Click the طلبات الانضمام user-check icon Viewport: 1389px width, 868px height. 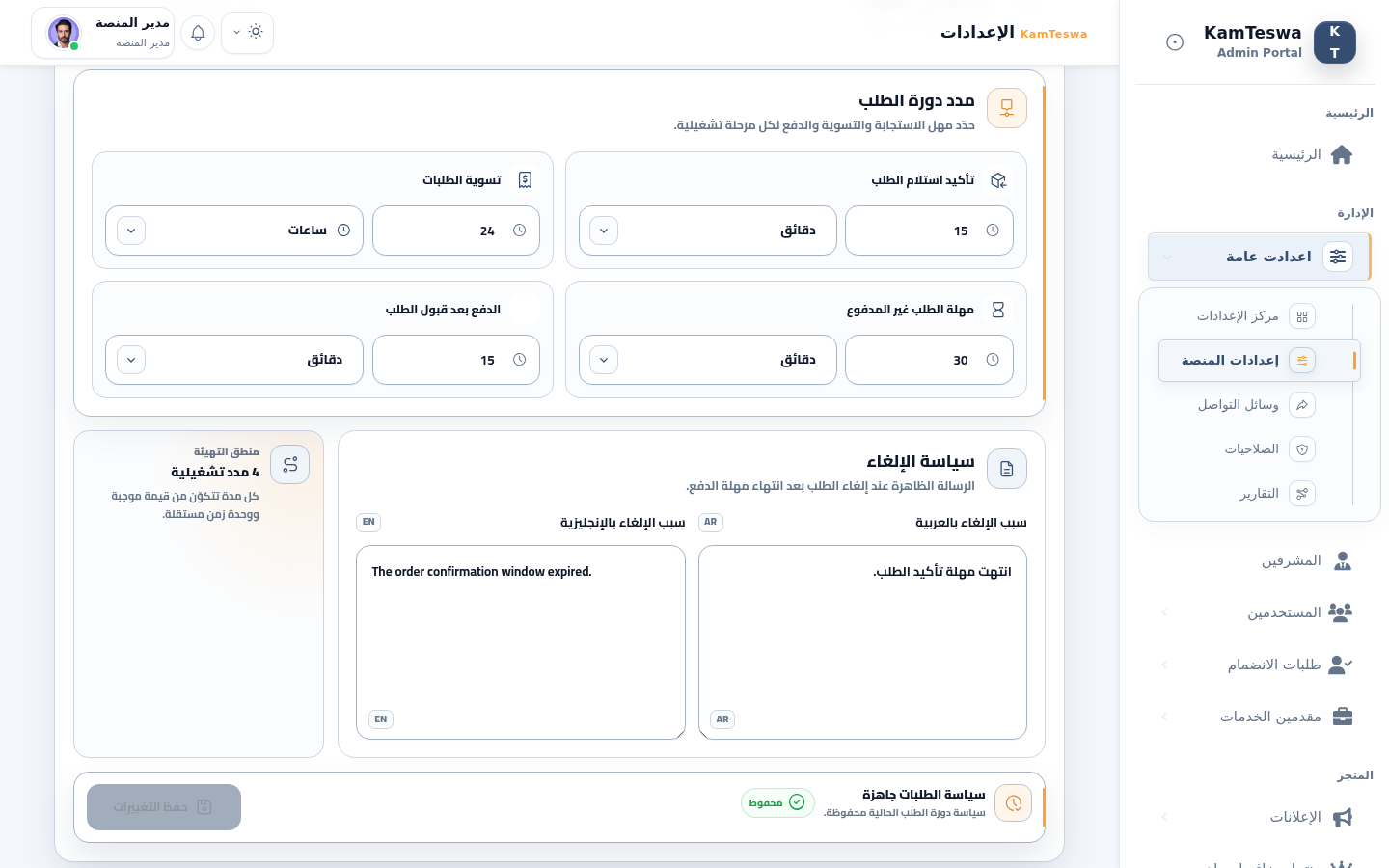pyautogui.click(x=1342, y=665)
